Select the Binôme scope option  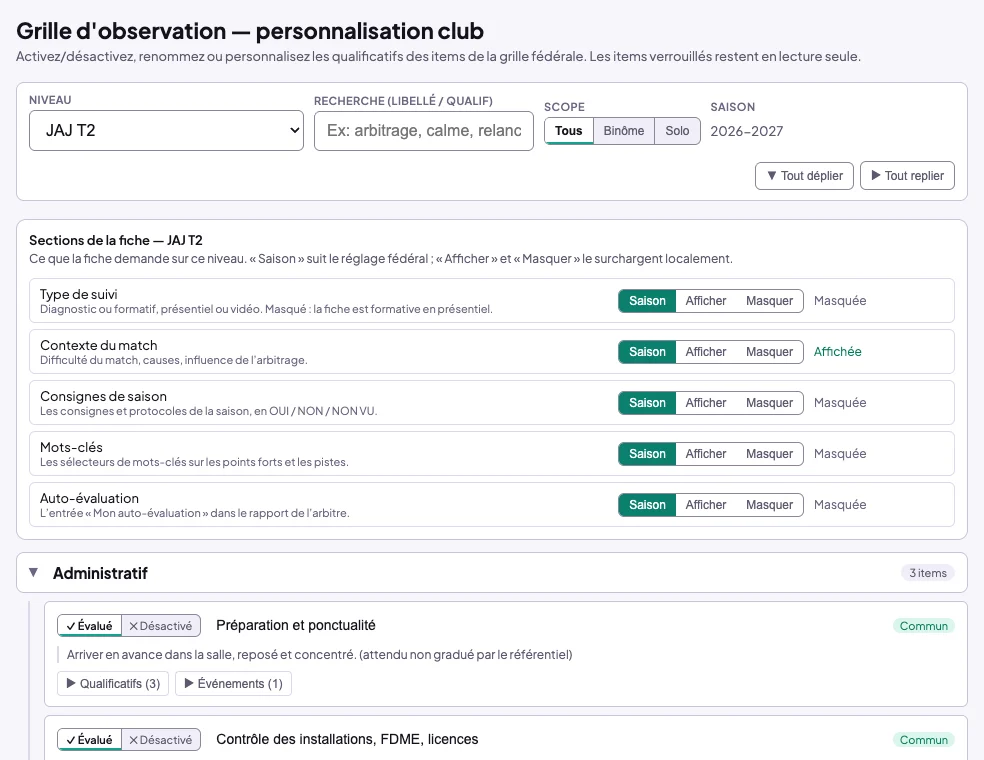pyautogui.click(x=624, y=131)
